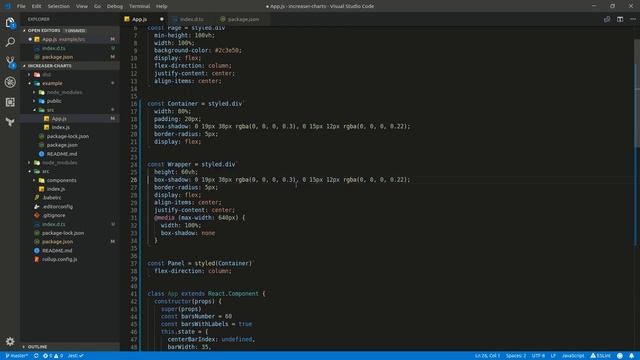
Task: Open the Explorer view in activity bar
Action: click(10, 23)
